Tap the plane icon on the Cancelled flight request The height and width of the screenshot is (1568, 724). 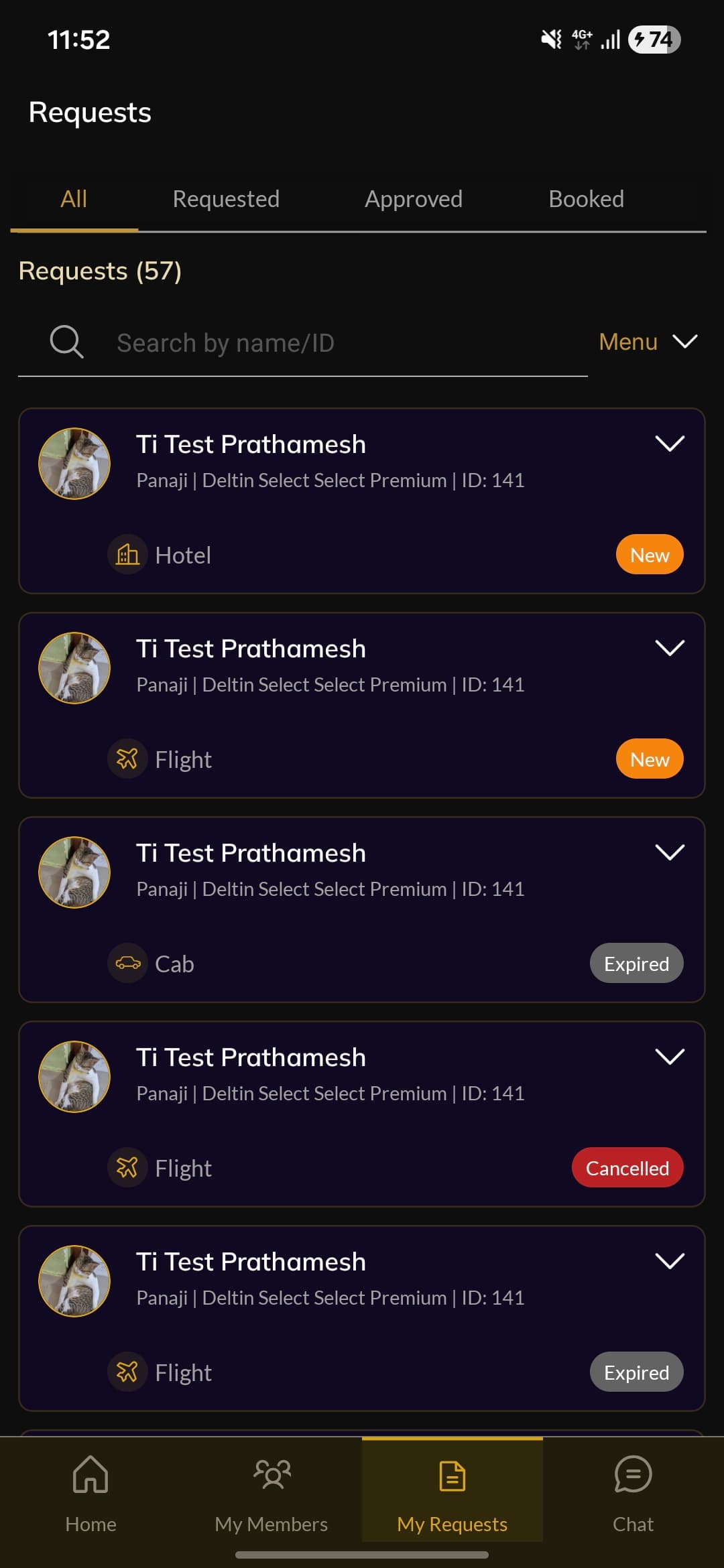tap(127, 1168)
